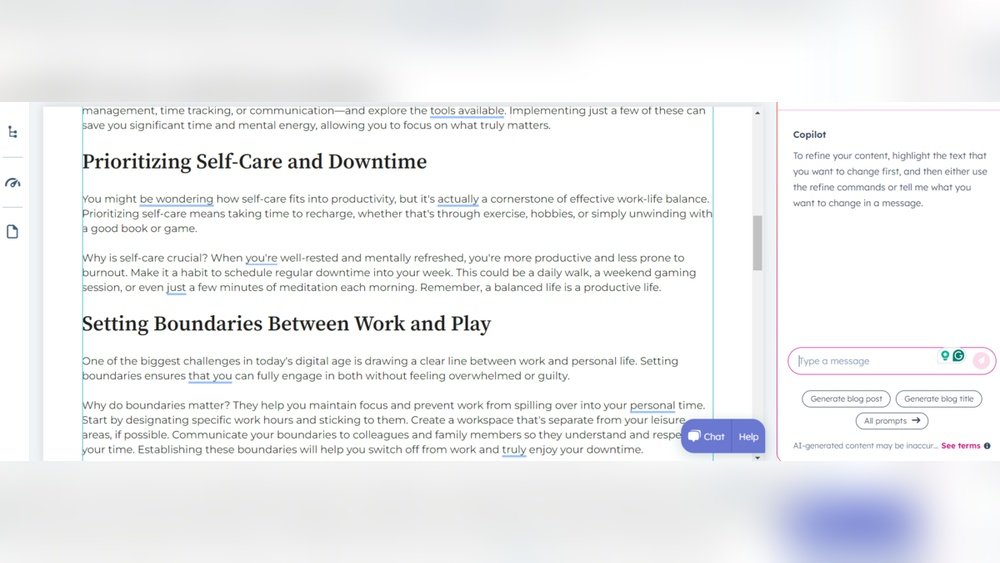Click the editor scrollbar down arrow

(x=757, y=457)
